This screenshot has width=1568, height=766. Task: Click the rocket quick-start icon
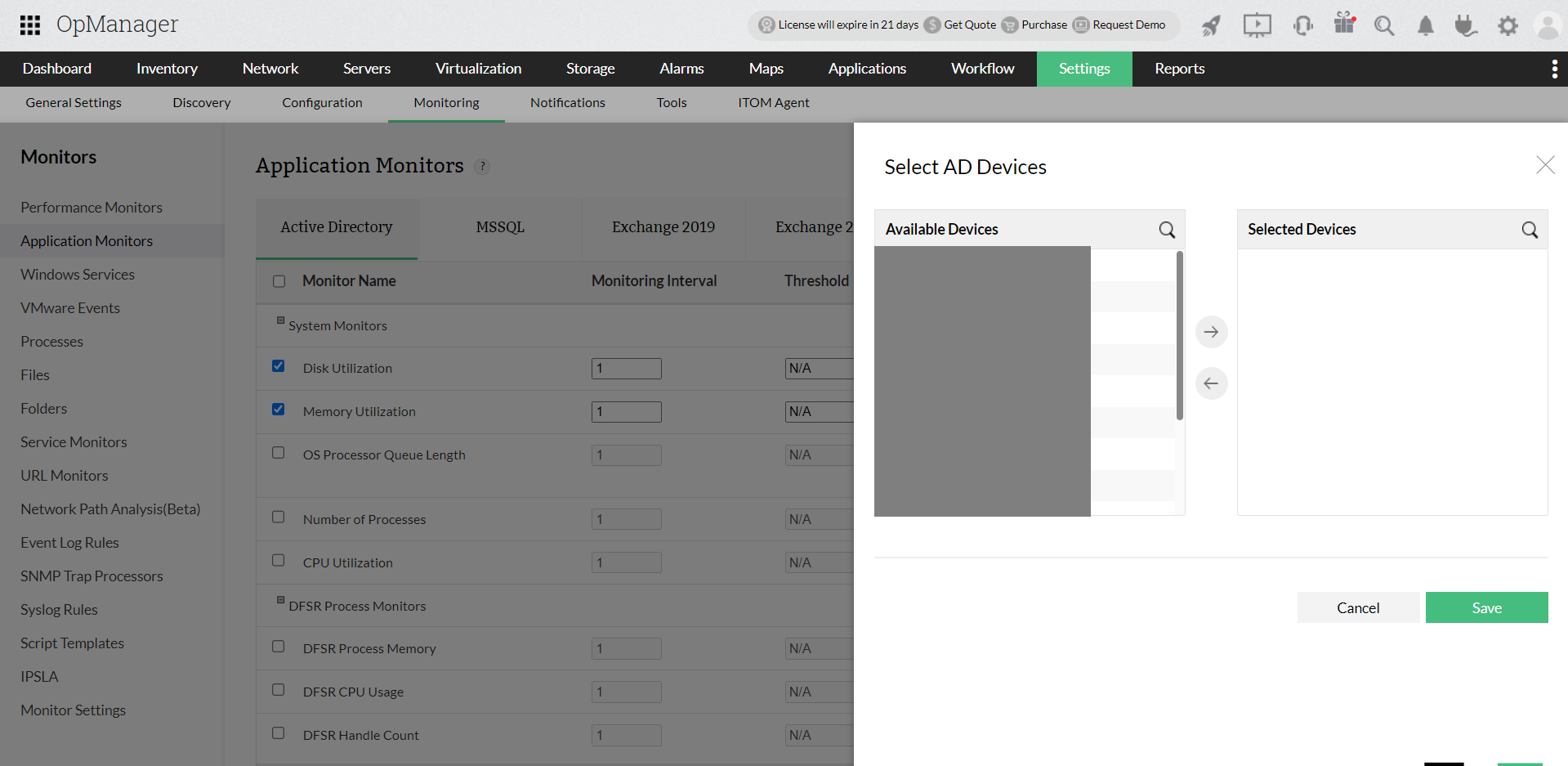pyautogui.click(x=1211, y=25)
